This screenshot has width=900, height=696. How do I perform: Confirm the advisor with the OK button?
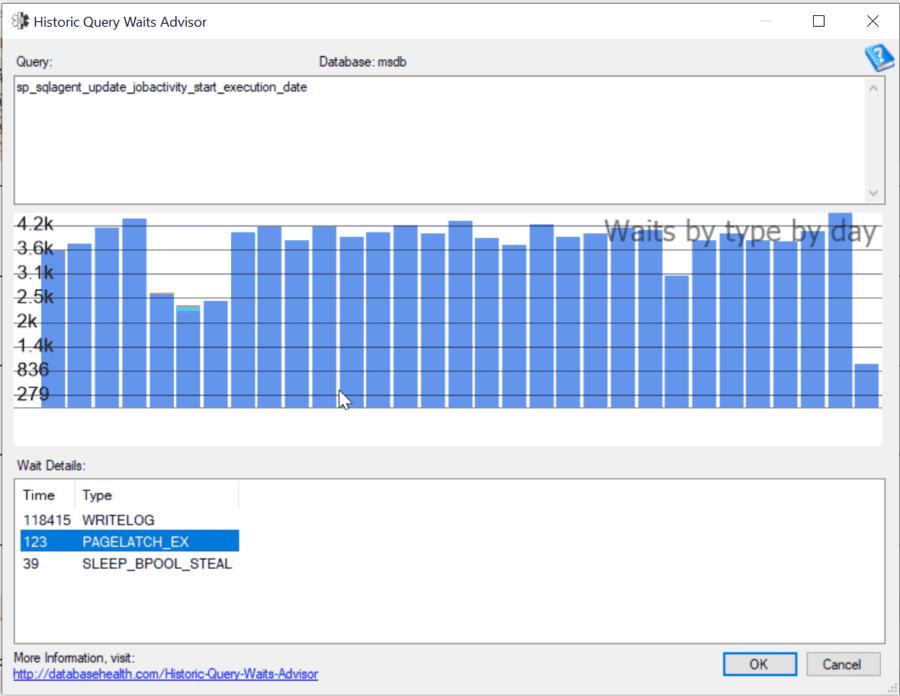click(759, 664)
